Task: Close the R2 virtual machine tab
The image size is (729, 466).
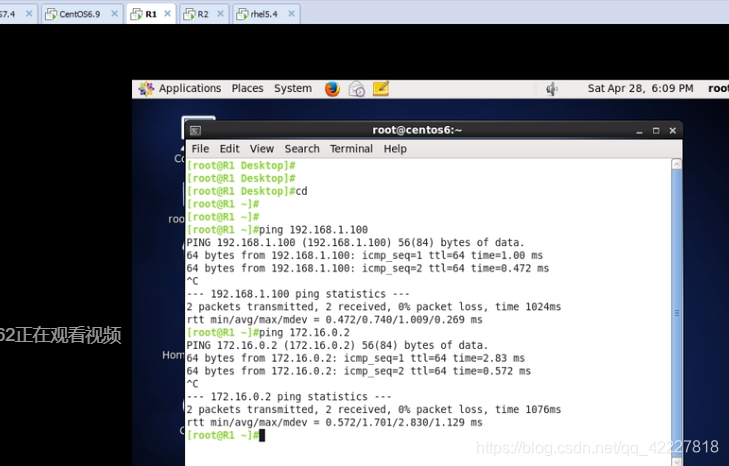Action: pyautogui.click(x=220, y=13)
